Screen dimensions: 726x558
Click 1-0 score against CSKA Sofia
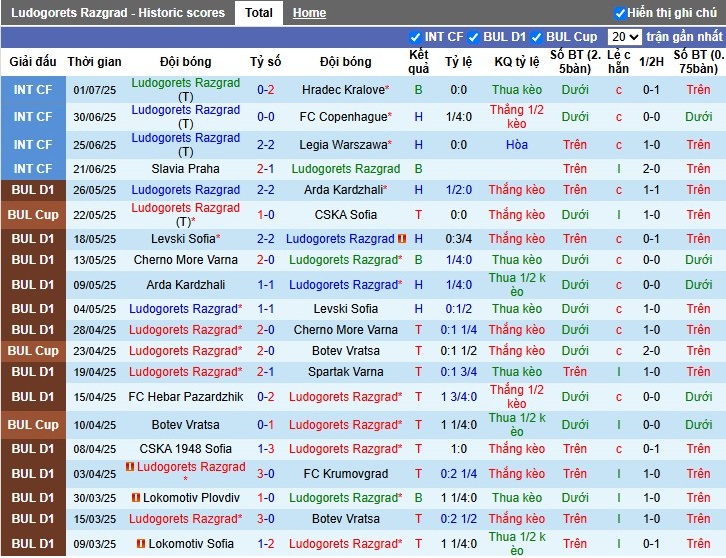coord(265,214)
